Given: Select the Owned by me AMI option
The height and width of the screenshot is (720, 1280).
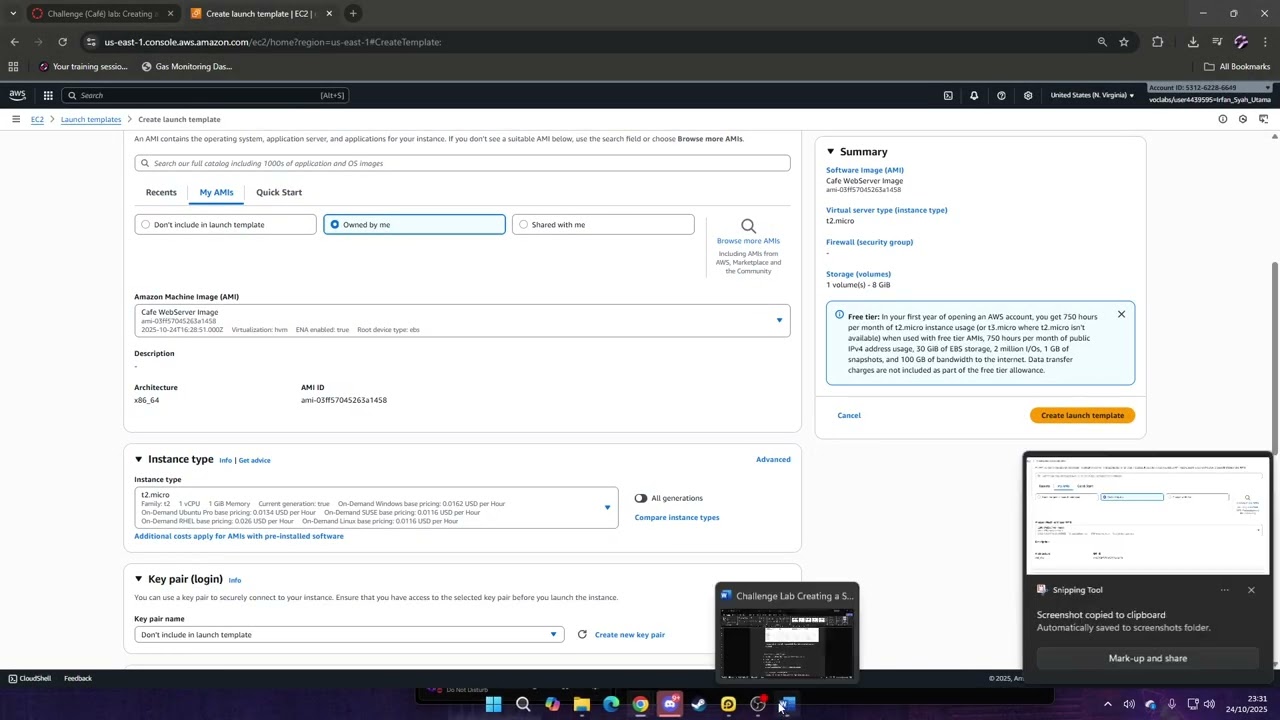Looking at the screenshot, I should (x=414, y=225).
